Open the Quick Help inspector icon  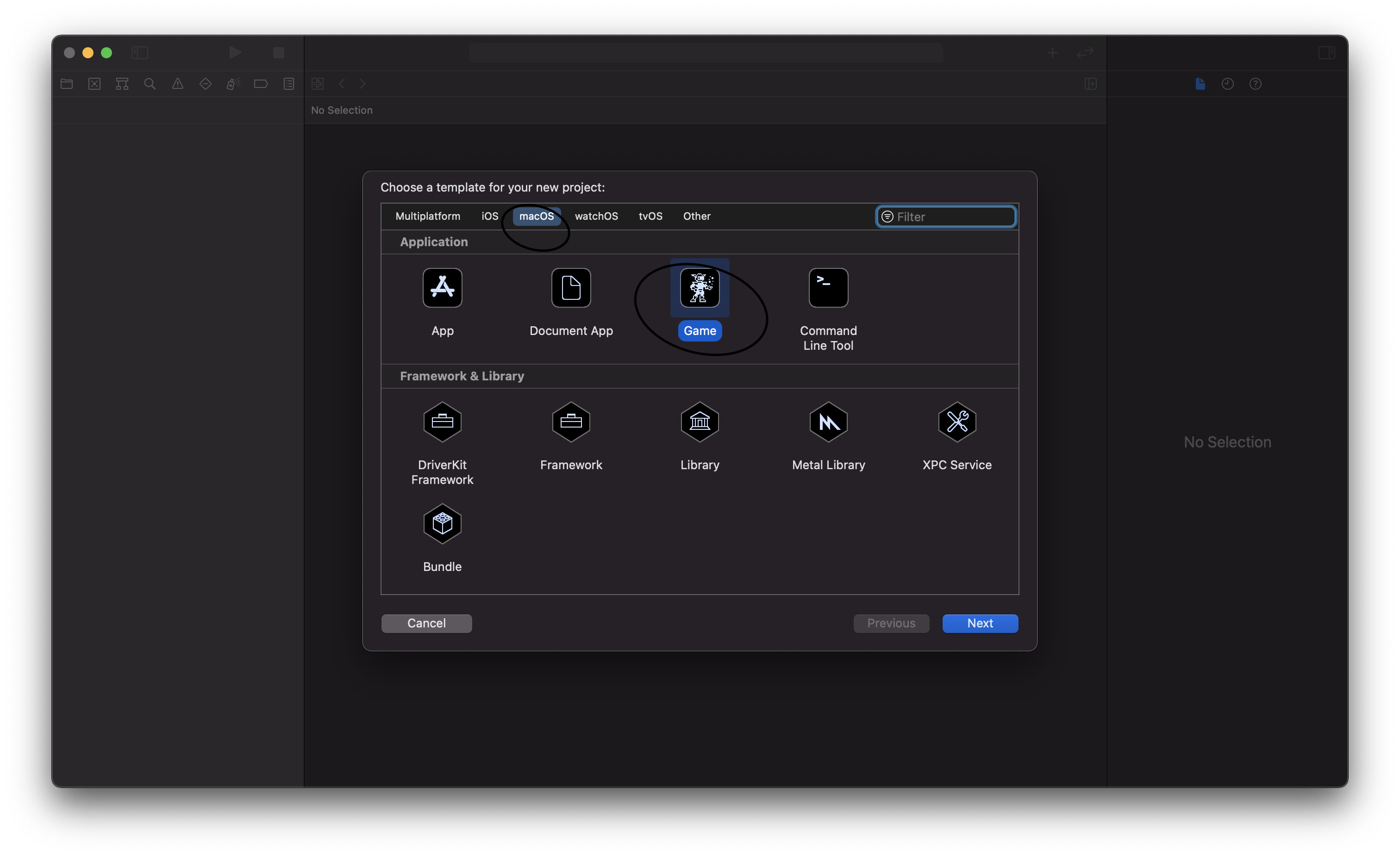(1255, 84)
